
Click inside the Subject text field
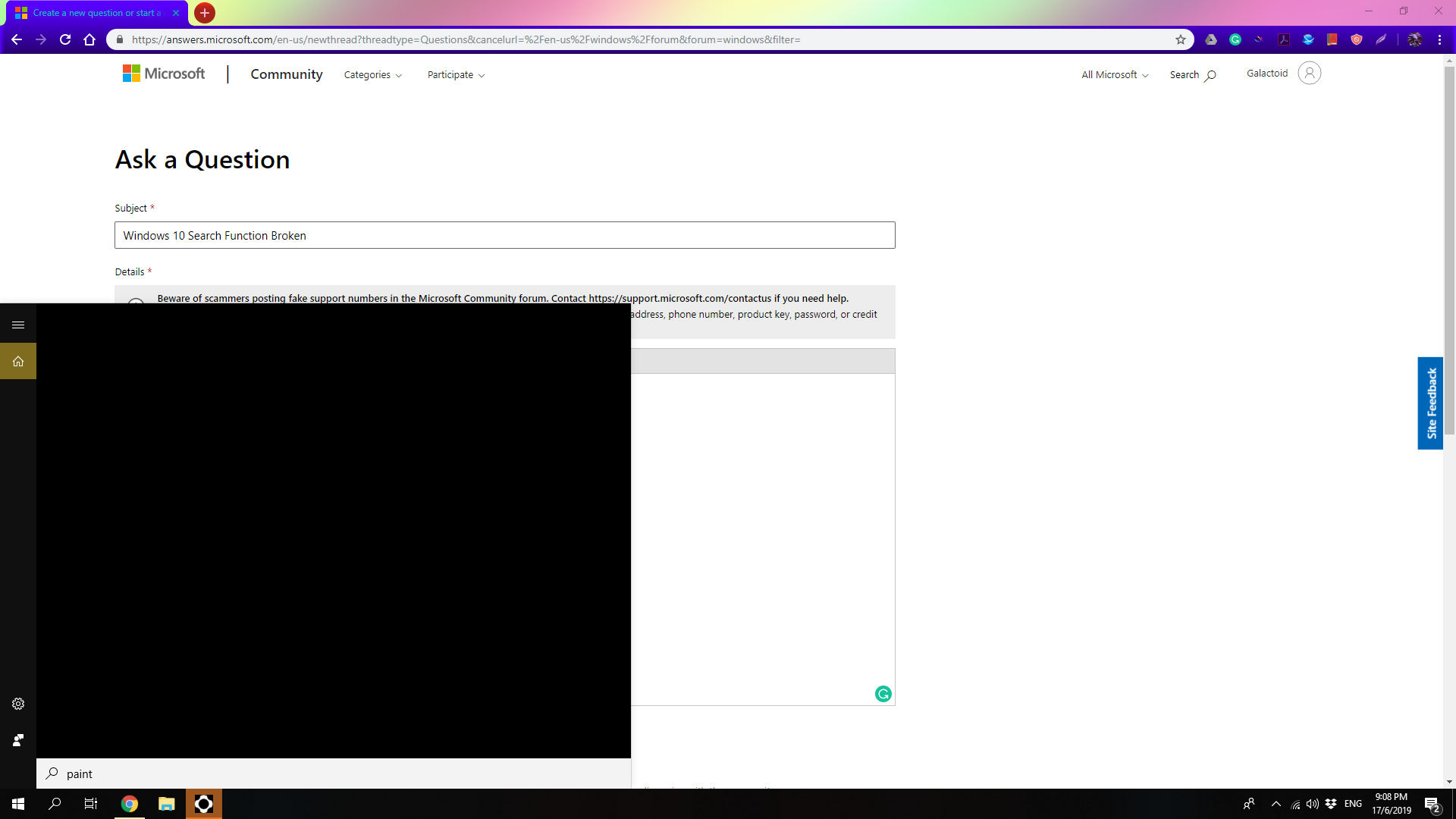point(504,235)
